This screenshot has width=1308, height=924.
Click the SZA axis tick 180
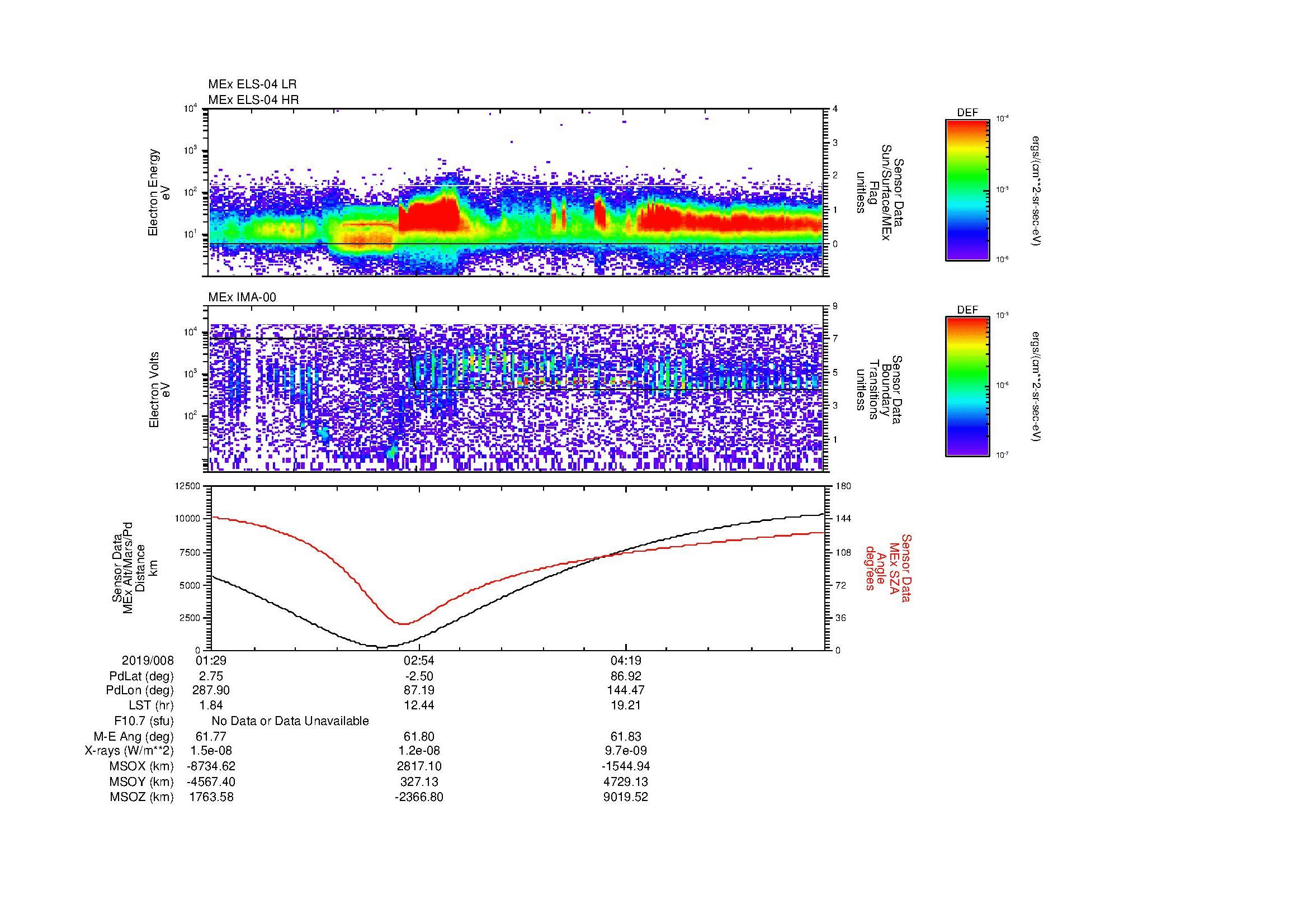point(843,486)
